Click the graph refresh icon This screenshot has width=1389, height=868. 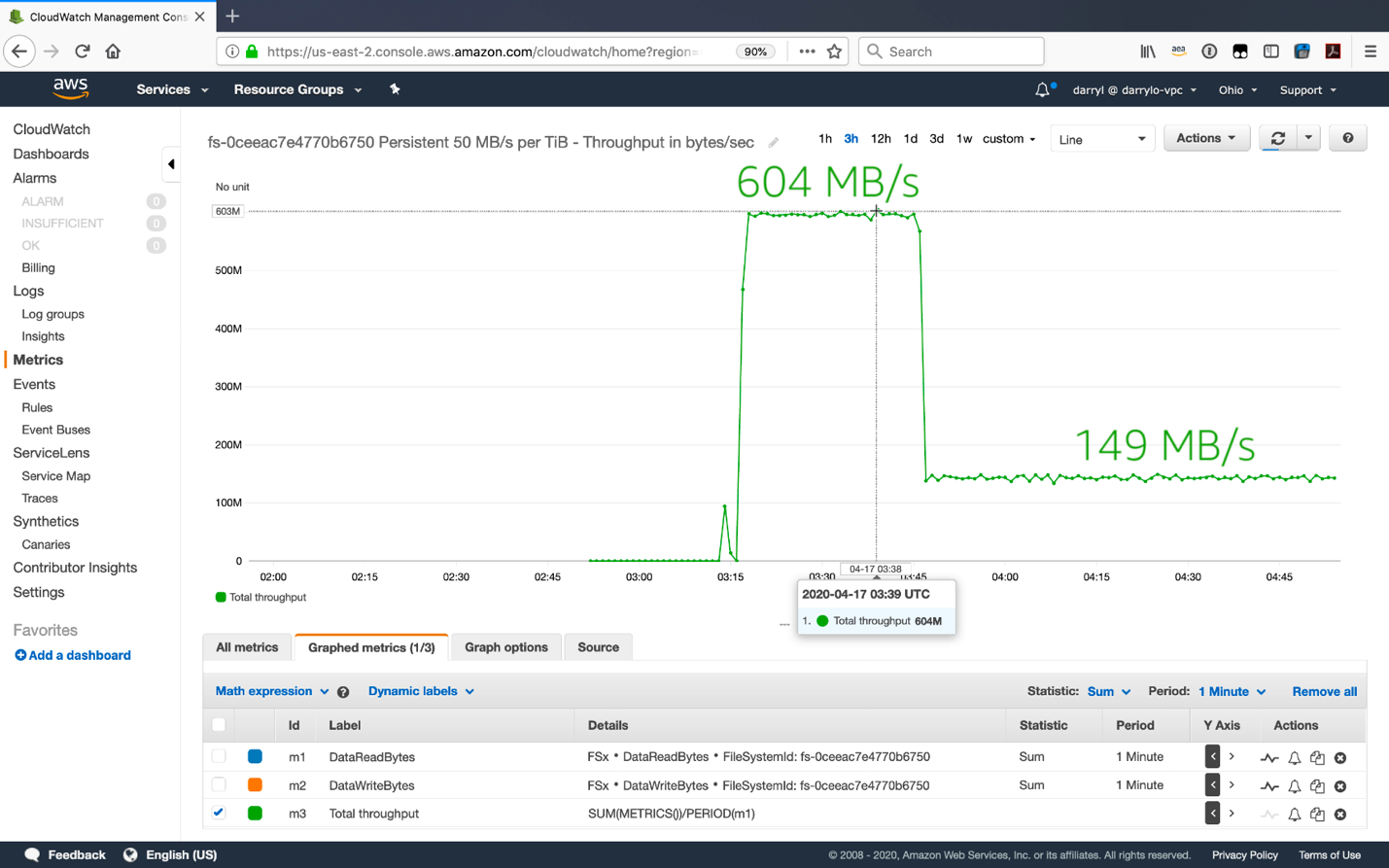1277,138
